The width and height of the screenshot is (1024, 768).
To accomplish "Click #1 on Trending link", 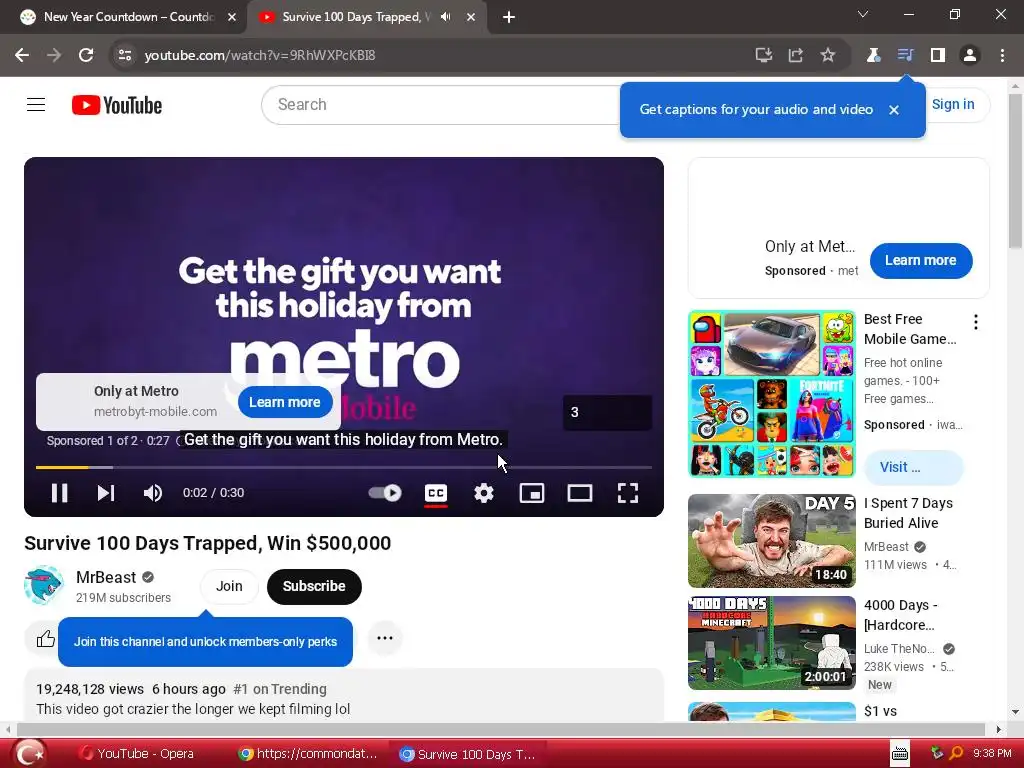I will [x=280, y=689].
